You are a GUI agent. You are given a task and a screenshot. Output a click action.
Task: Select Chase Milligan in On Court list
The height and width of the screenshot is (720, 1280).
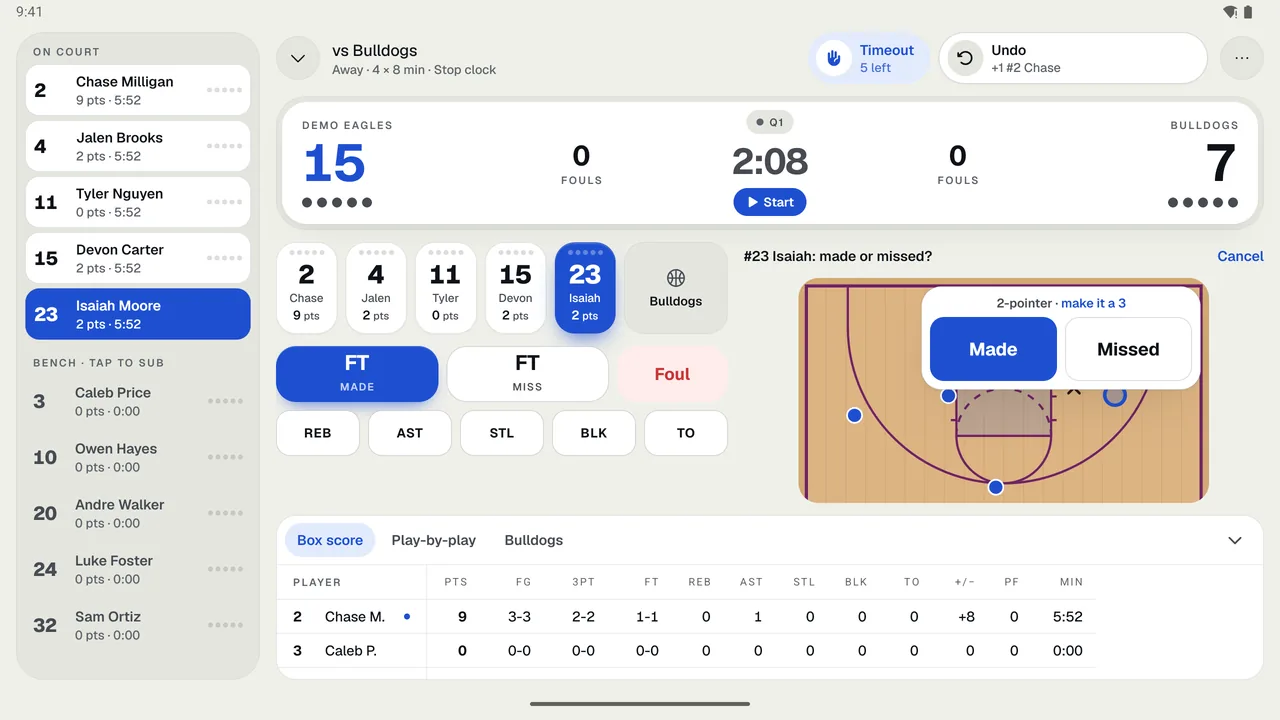pos(138,90)
